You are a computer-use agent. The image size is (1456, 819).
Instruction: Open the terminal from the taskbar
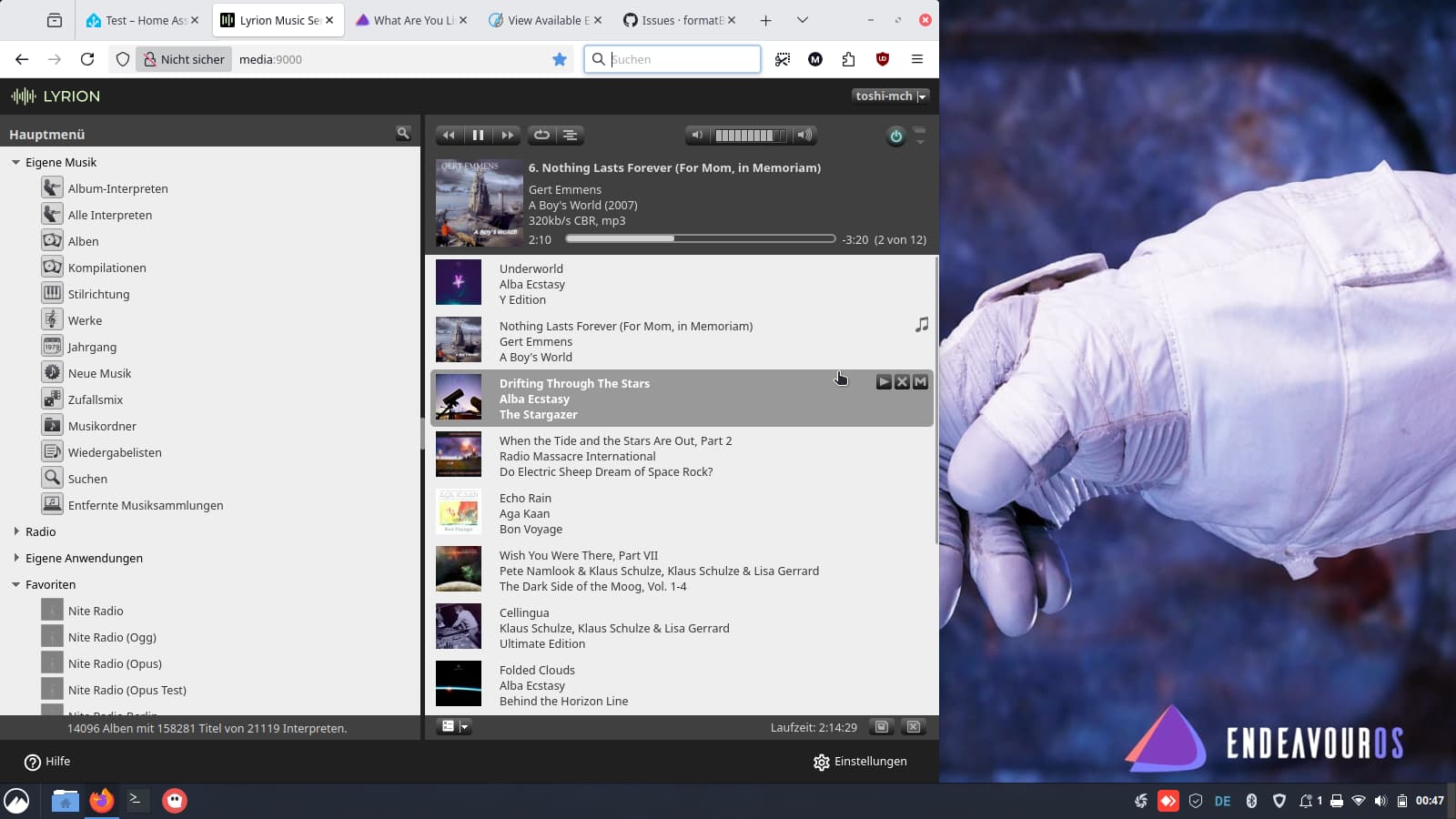tap(137, 800)
